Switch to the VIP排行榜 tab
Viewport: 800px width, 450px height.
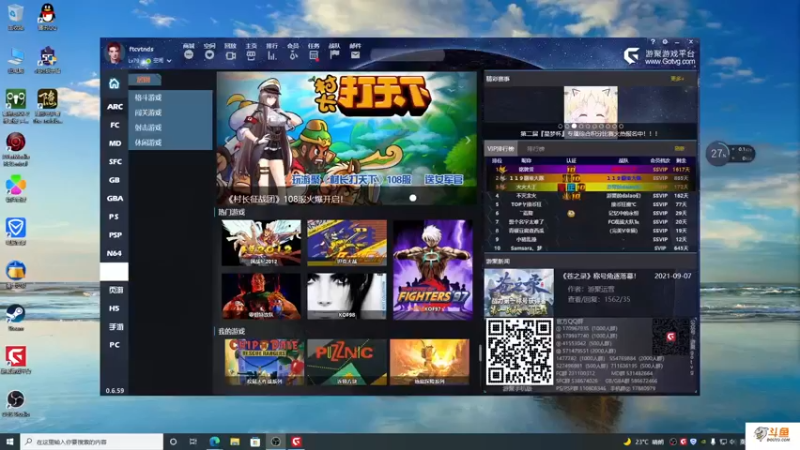501,148
